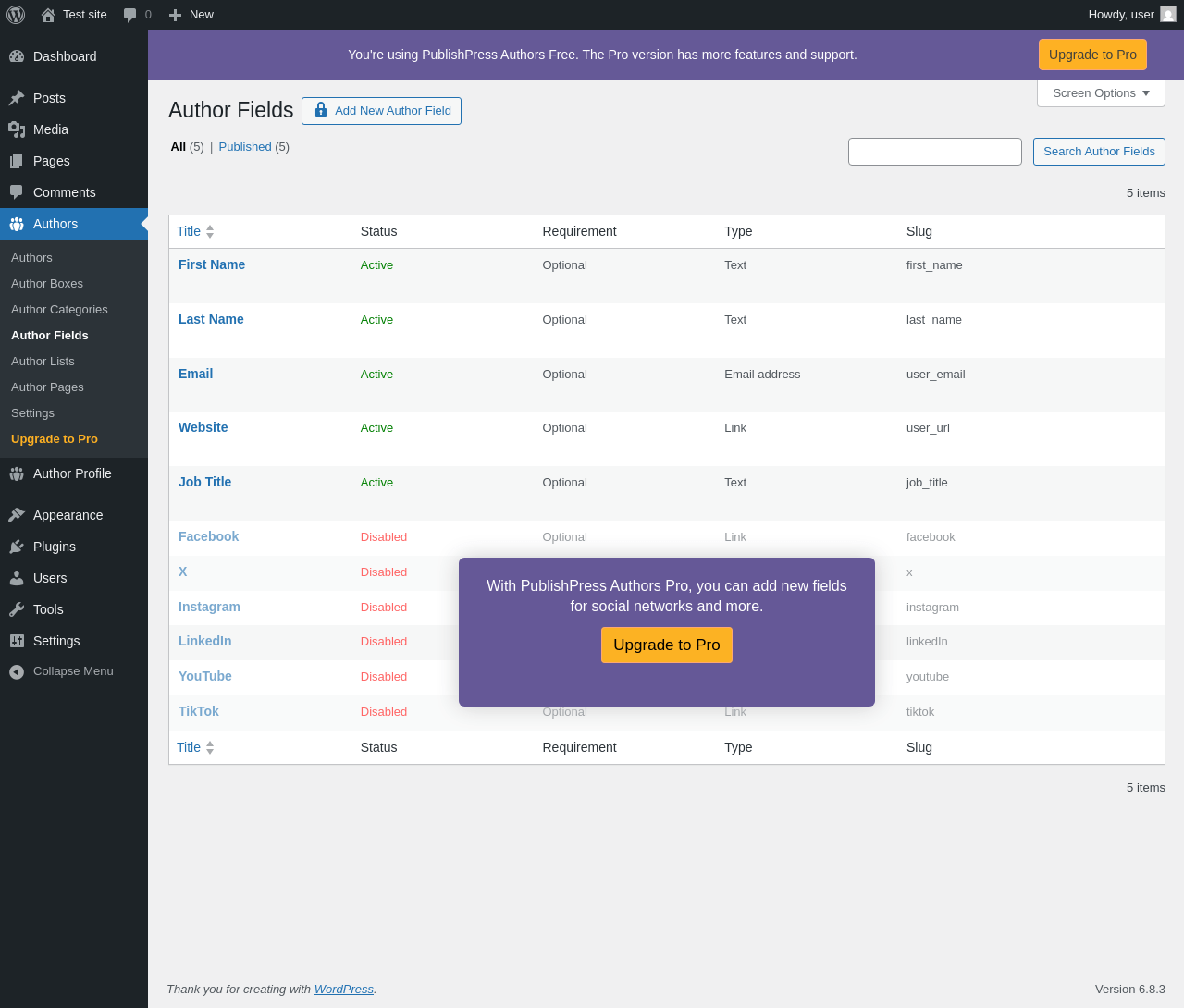
Task: Expand the Screen Options panel
Action: [x=1101, y=92]
